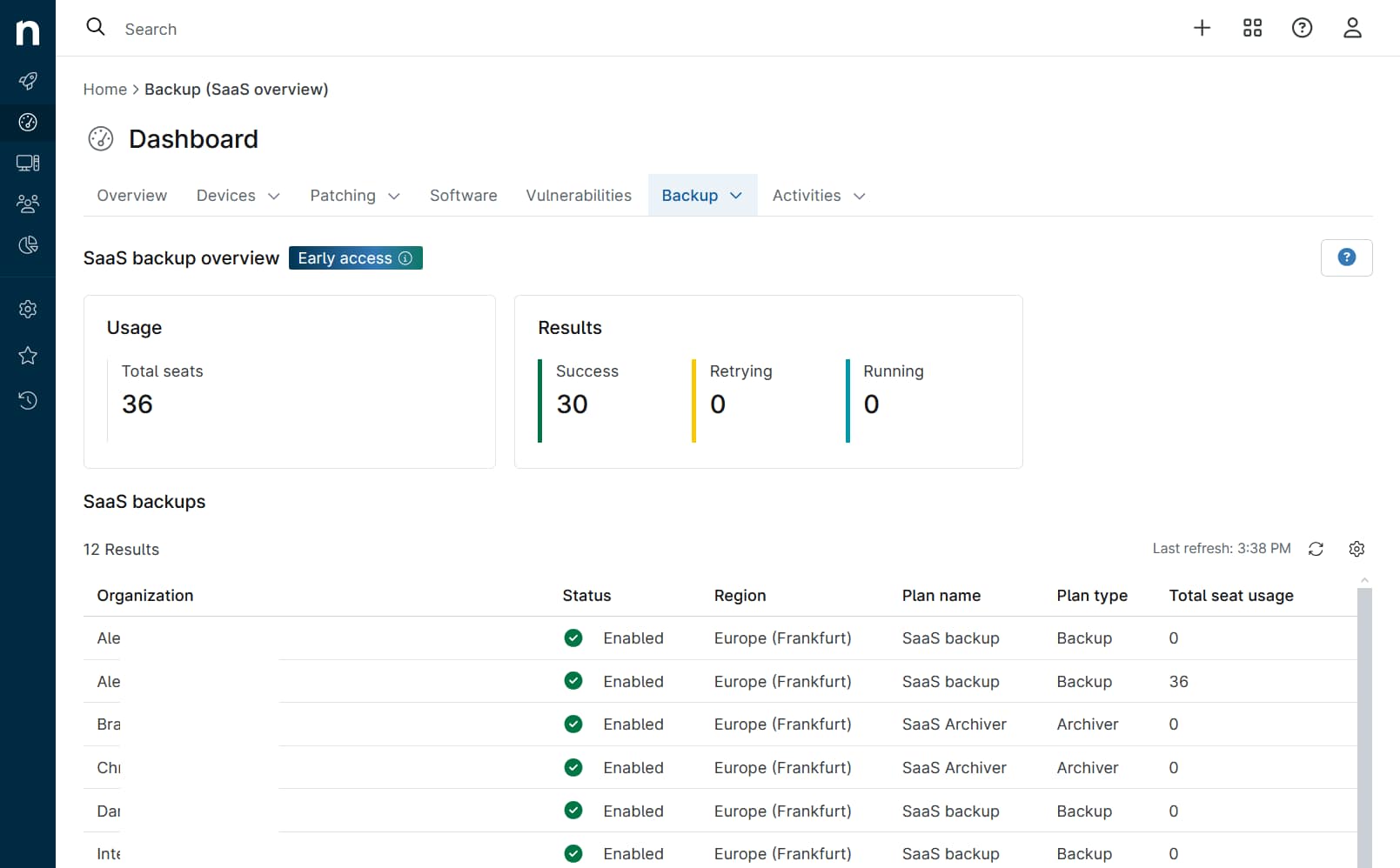This screenshot has width=1400, height=868.
Task: Open table column settings gear
Action: [1356, 549]
